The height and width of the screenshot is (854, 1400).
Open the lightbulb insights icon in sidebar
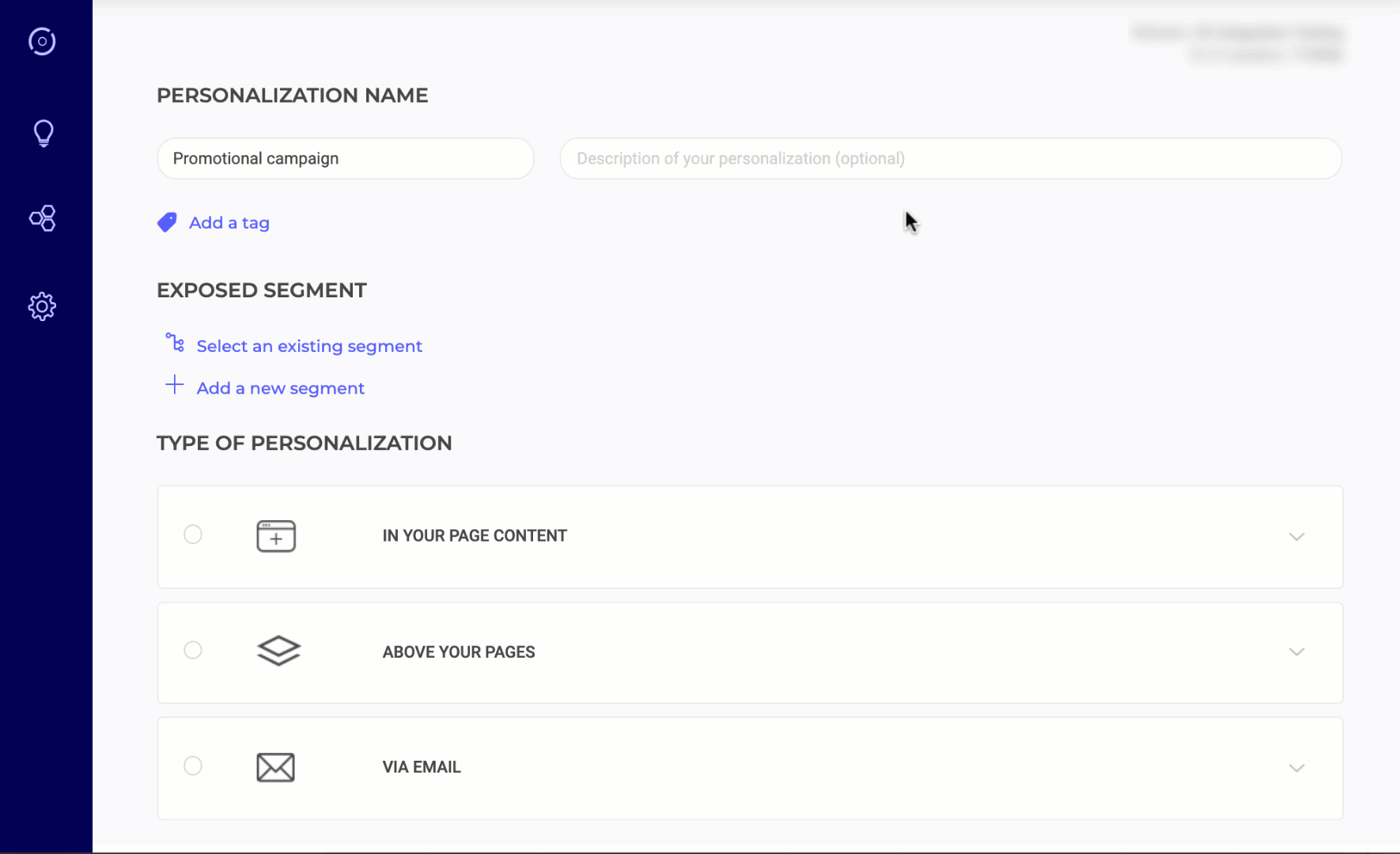(44, 133)
